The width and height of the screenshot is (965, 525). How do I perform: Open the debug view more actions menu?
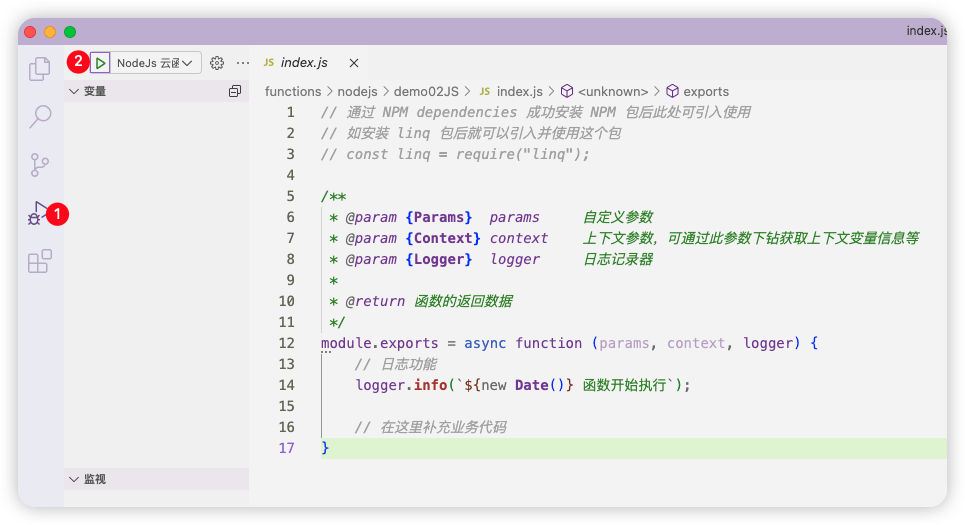pos(243,63)
